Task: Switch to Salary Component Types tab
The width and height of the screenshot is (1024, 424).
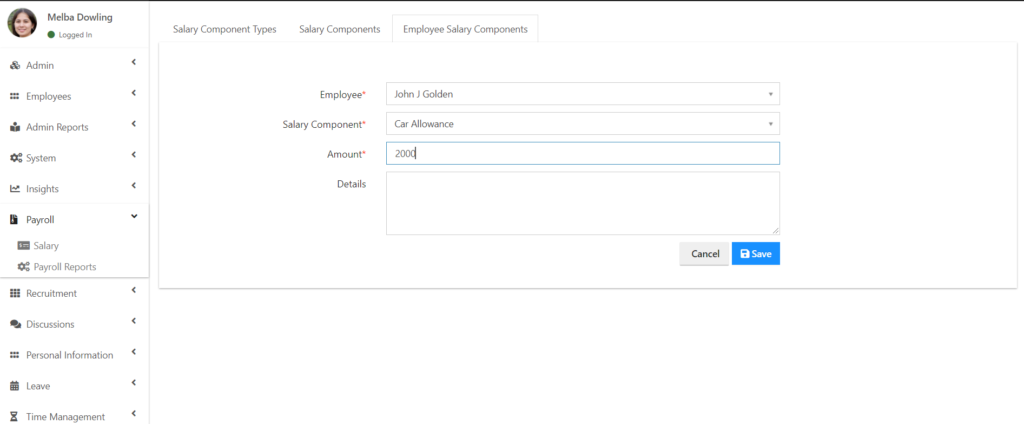Action: coord(224,30)
